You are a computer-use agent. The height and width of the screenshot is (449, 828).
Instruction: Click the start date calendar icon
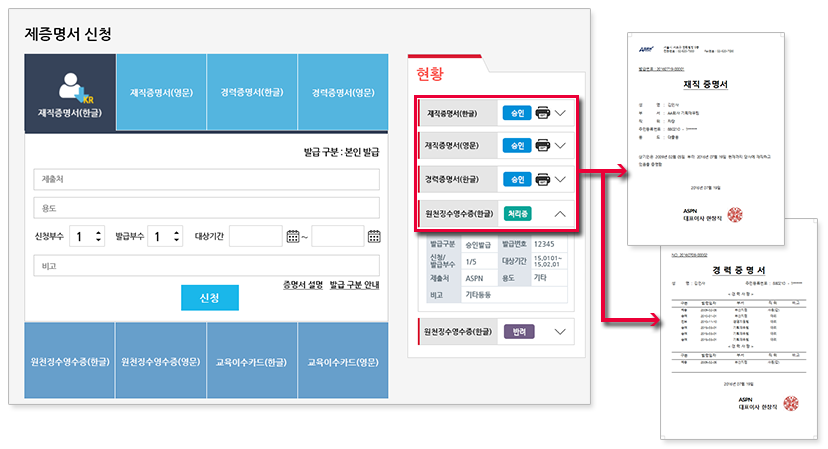pos(293,237)
